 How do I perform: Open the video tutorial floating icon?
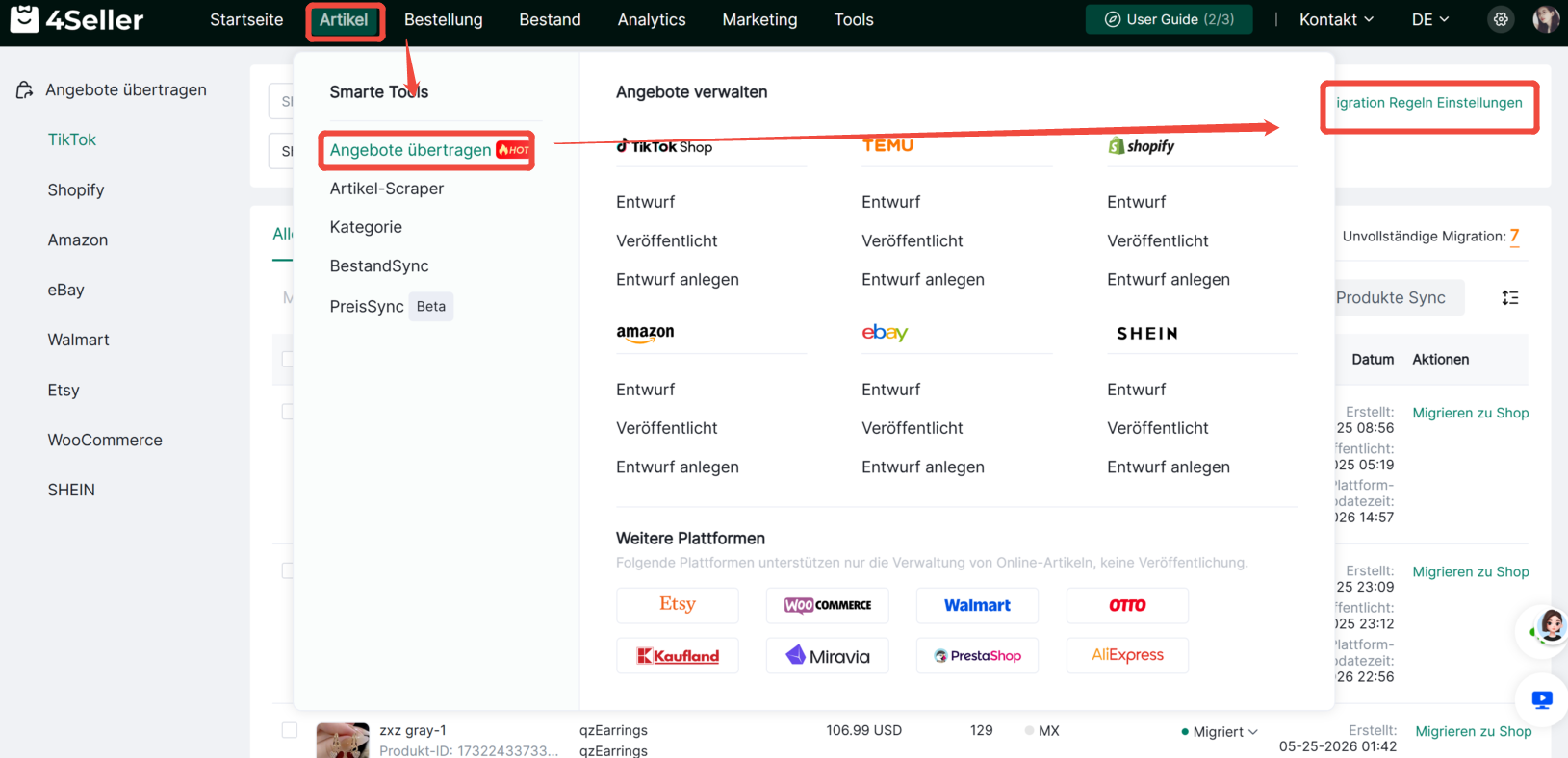click(1542, 700)
